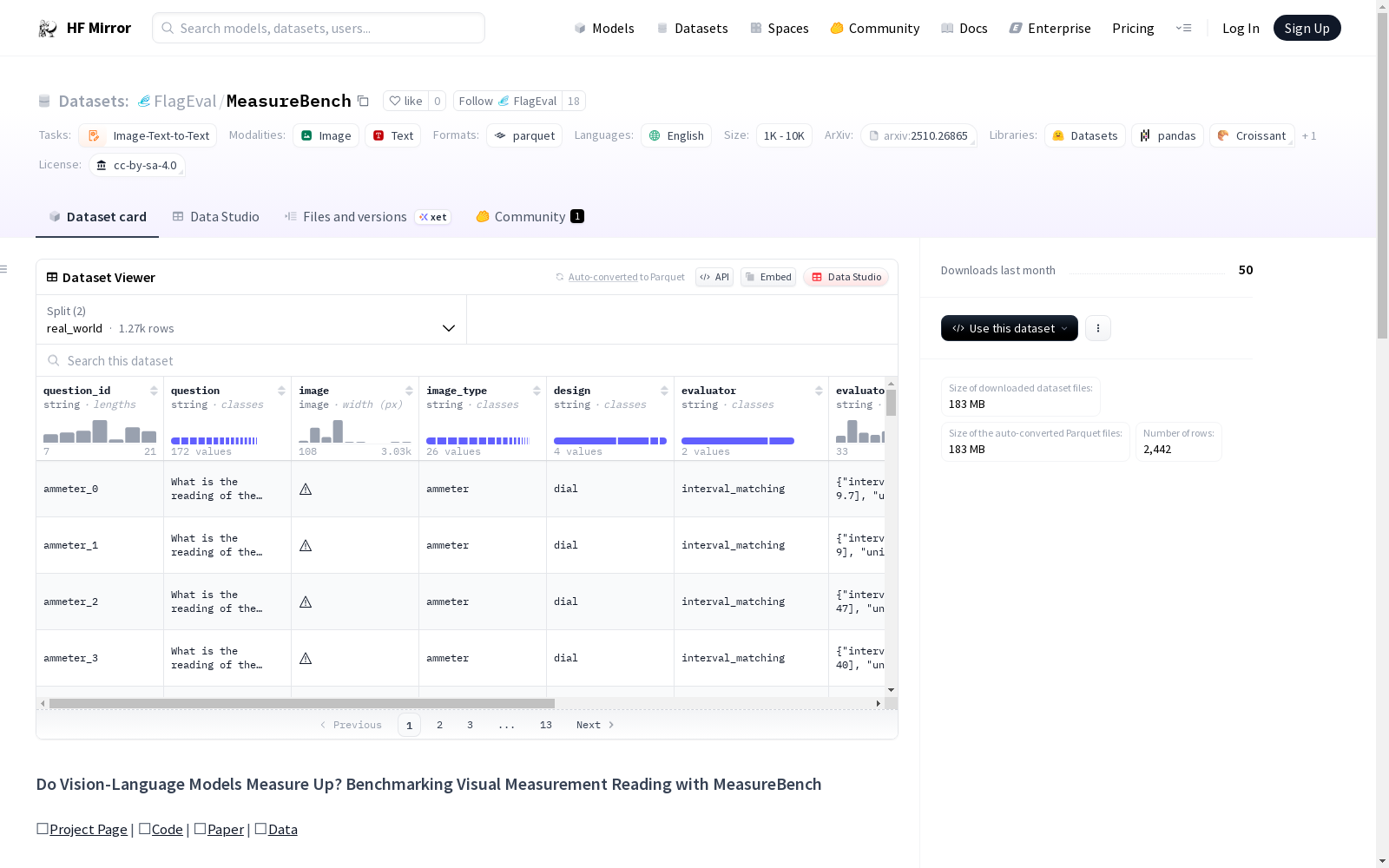Open the arxiv:2510.26865 paper tag
1389x868 pixels.
[x=918, y=135]
